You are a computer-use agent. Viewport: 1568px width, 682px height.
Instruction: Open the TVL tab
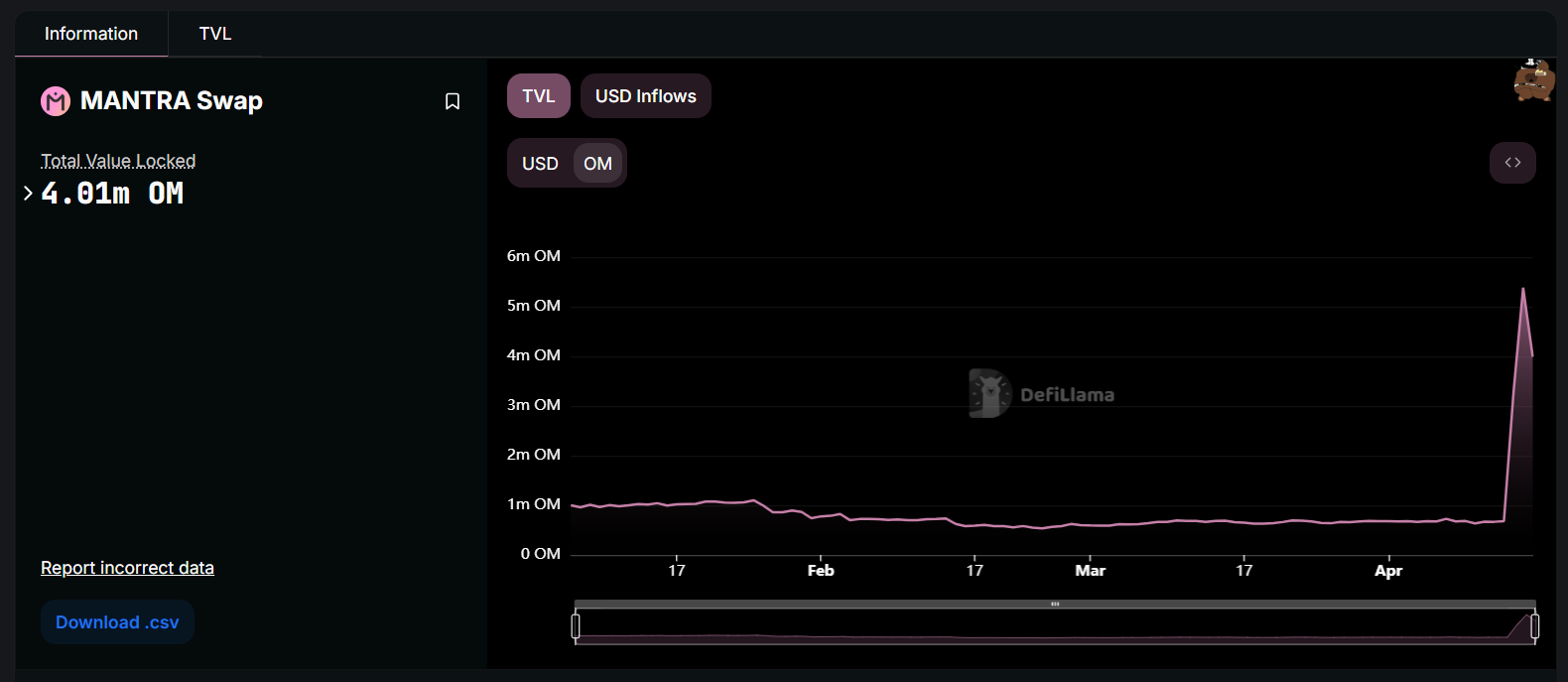[x=215, y=34]
